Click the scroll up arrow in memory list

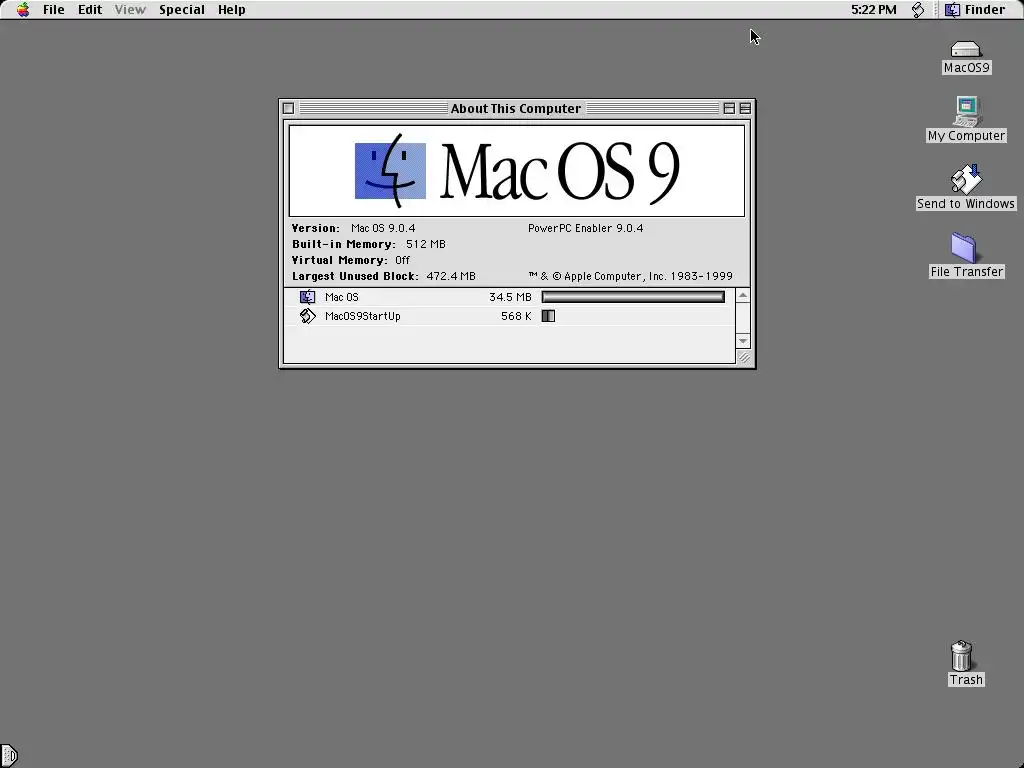743,295
